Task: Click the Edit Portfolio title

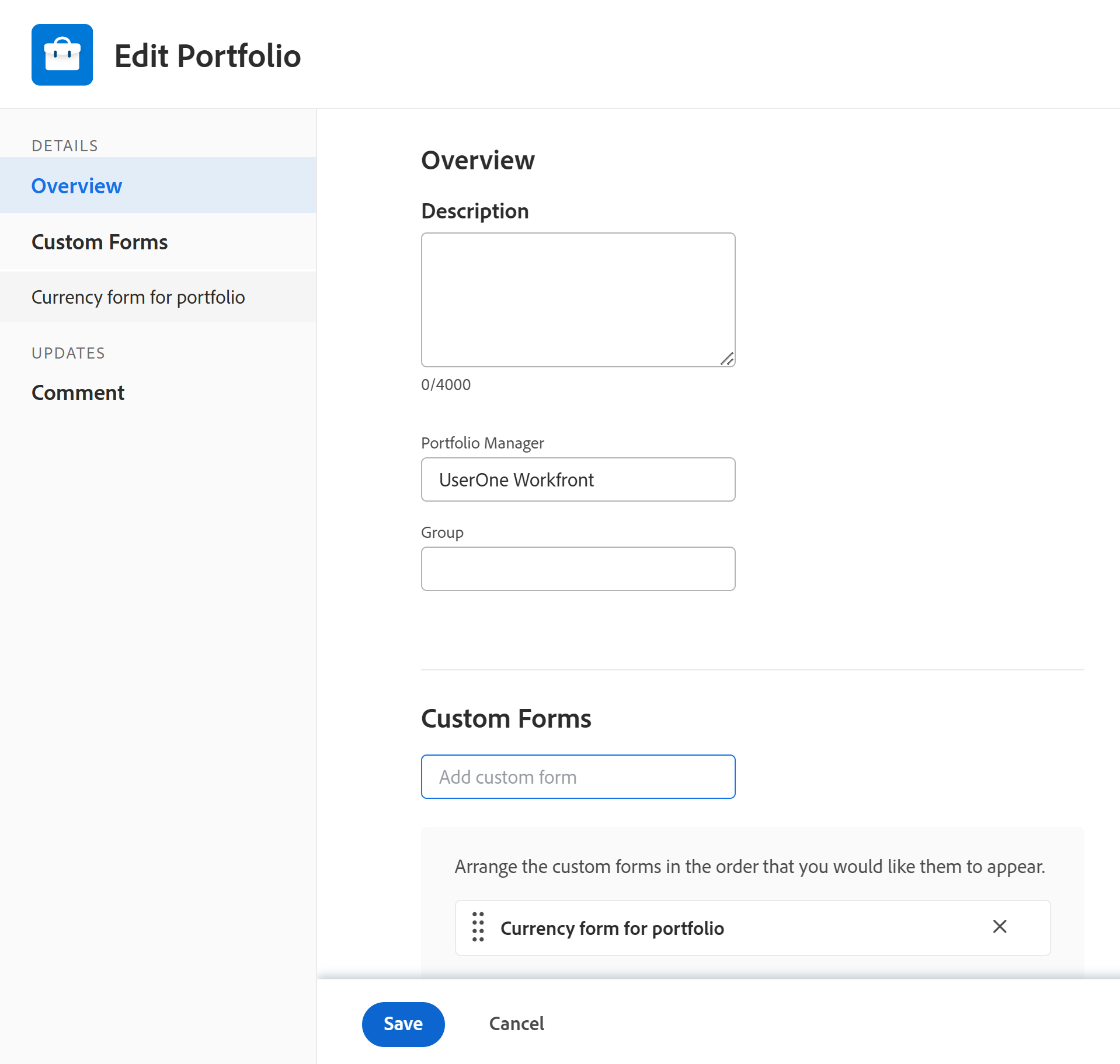Action: point(207,56)
